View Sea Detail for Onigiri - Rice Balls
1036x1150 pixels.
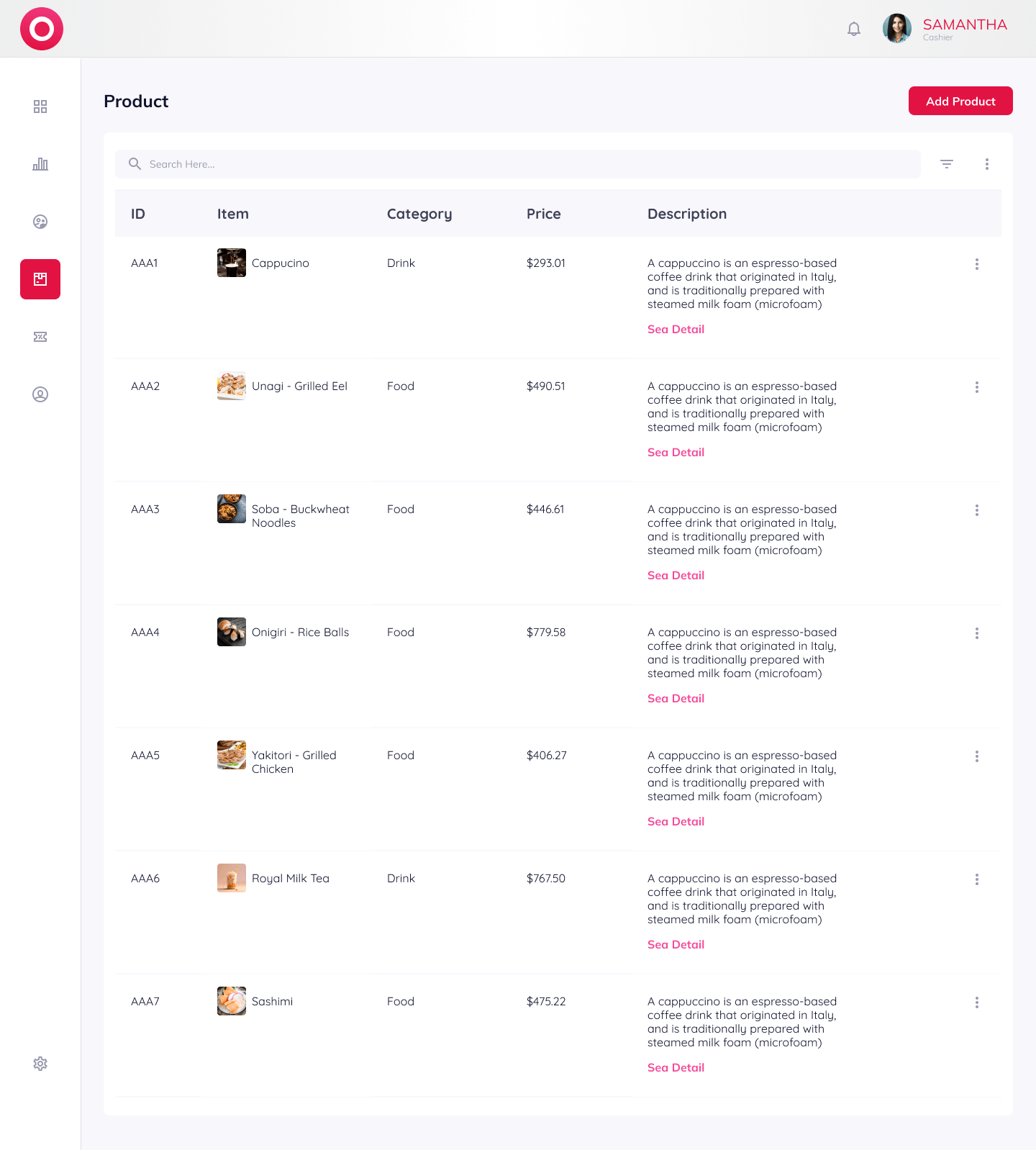(676, 699)
